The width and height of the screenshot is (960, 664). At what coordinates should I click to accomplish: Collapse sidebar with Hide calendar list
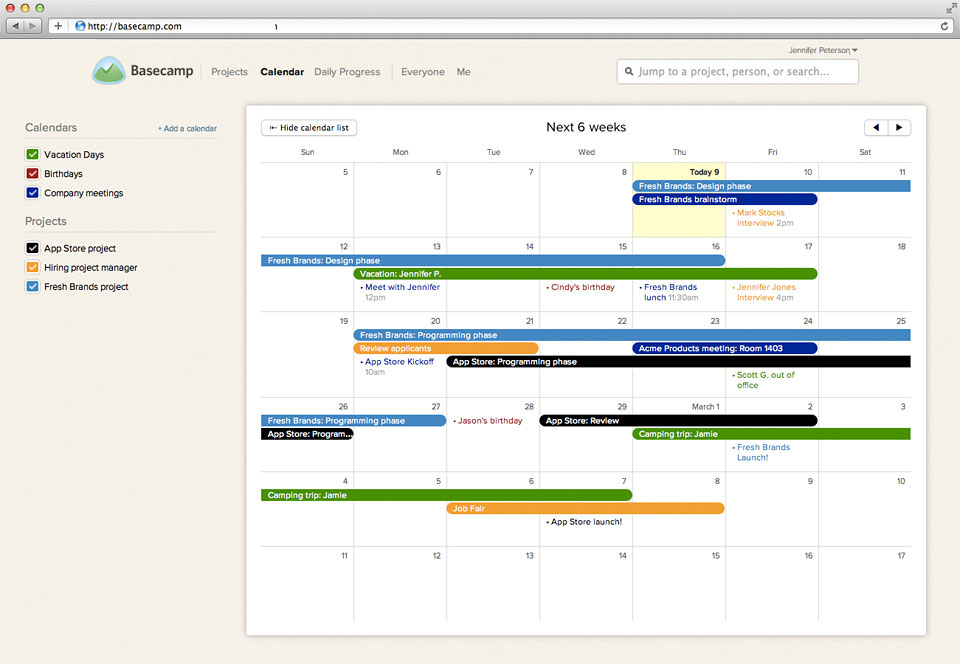(x=309, y=128)
